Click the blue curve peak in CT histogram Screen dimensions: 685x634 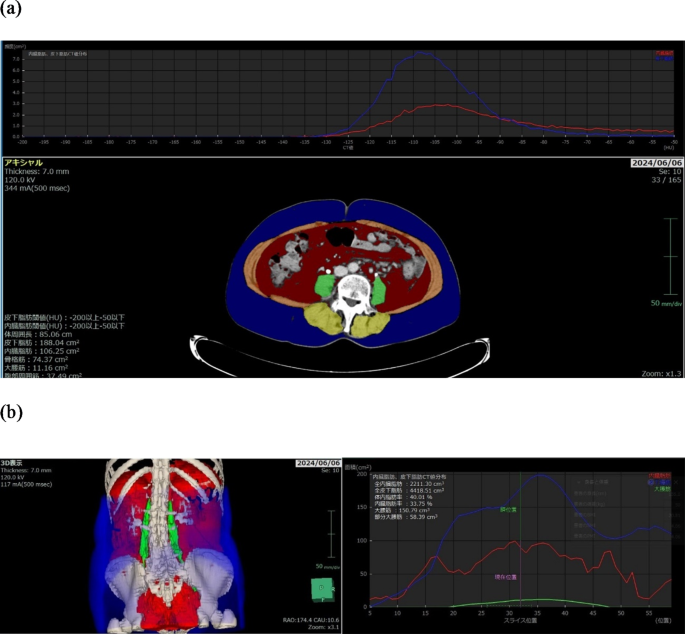pyautogui.click(x=425, y=54)
